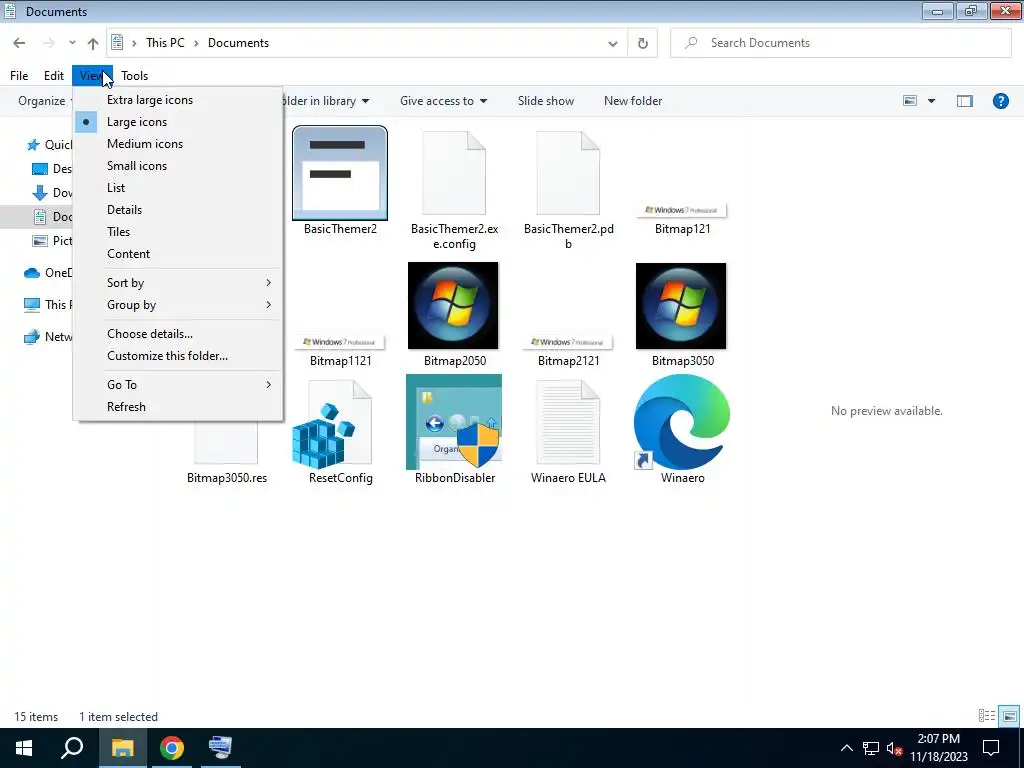Open Pictures in navigation pane
This screenshot has width=1024, height=768.
(x=52, y=241)
